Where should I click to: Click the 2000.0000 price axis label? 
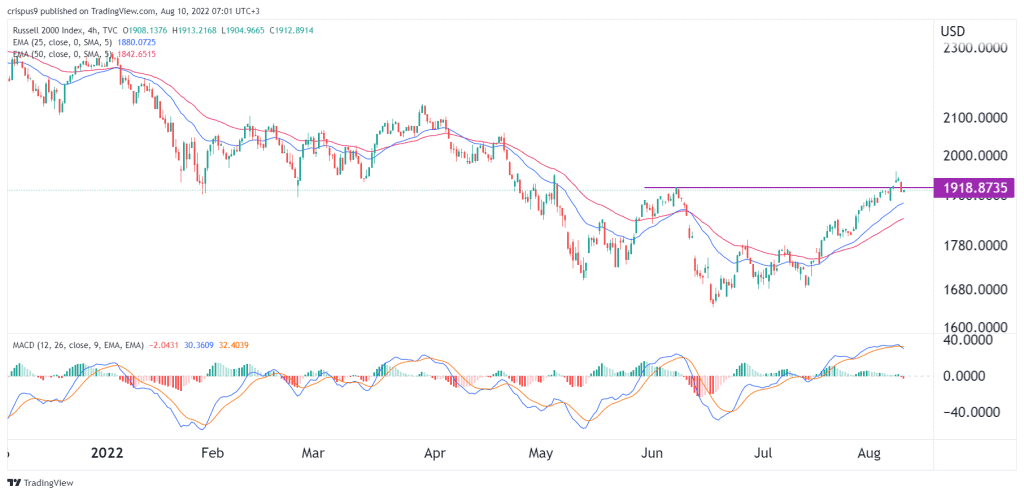tap(975, 156)
